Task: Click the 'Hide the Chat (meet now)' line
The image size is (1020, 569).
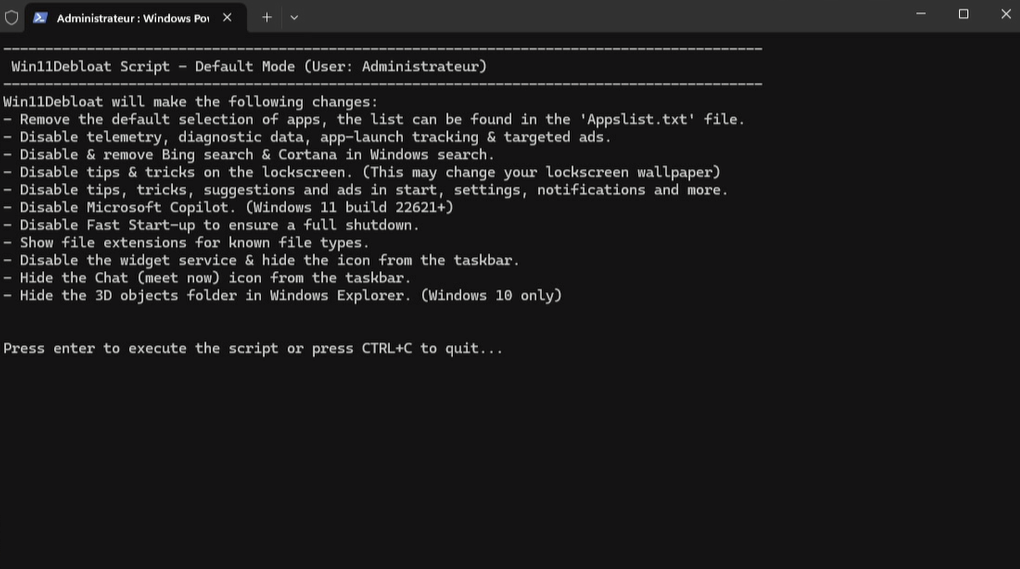Action: [207, 278]
